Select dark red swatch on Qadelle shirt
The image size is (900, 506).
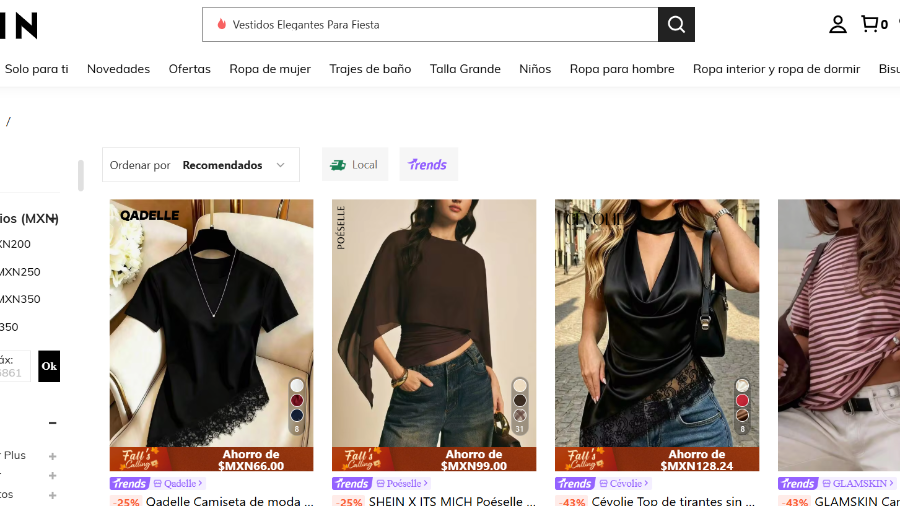(x=297, y=400)
